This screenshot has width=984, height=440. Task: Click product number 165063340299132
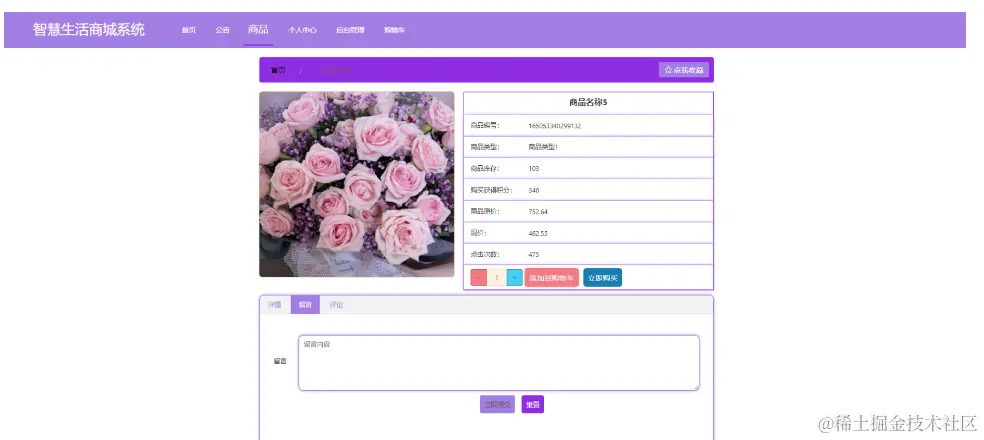[555, 126]
